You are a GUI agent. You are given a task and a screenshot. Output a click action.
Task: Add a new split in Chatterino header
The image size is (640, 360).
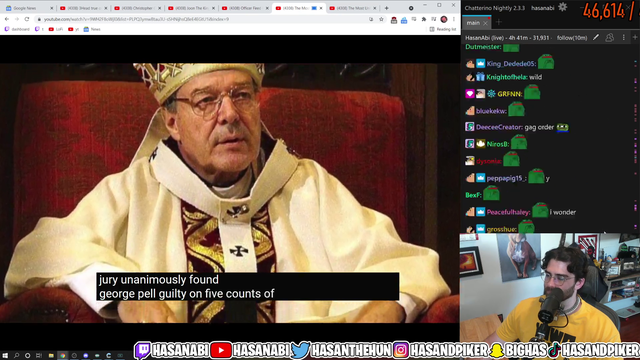(635, 38)
